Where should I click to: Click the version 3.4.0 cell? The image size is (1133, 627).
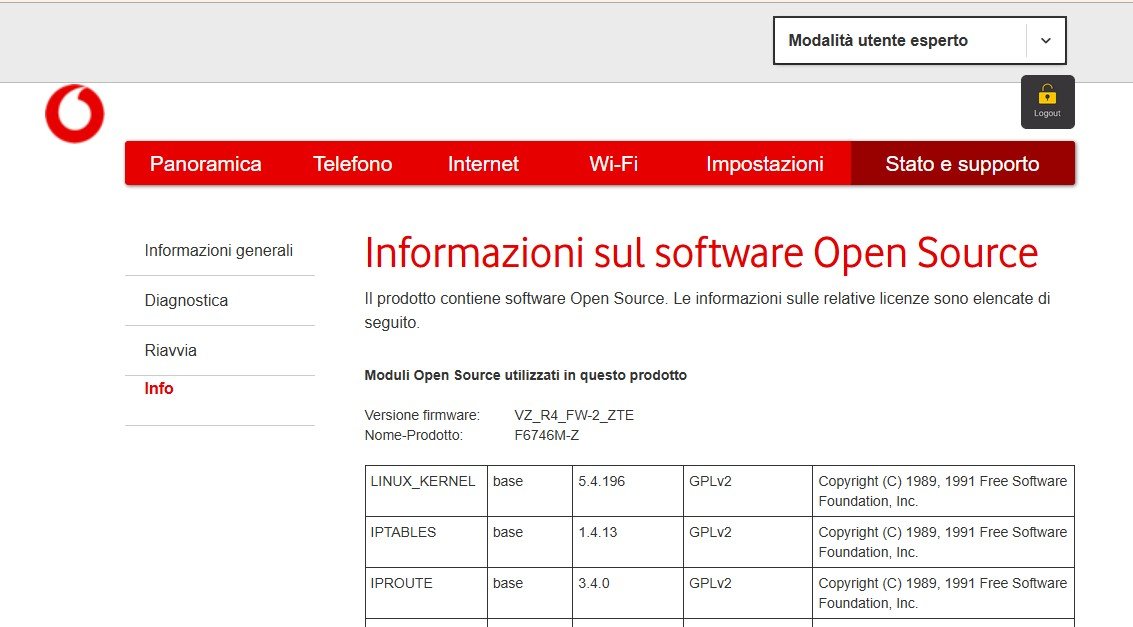[x=628, y=593]
